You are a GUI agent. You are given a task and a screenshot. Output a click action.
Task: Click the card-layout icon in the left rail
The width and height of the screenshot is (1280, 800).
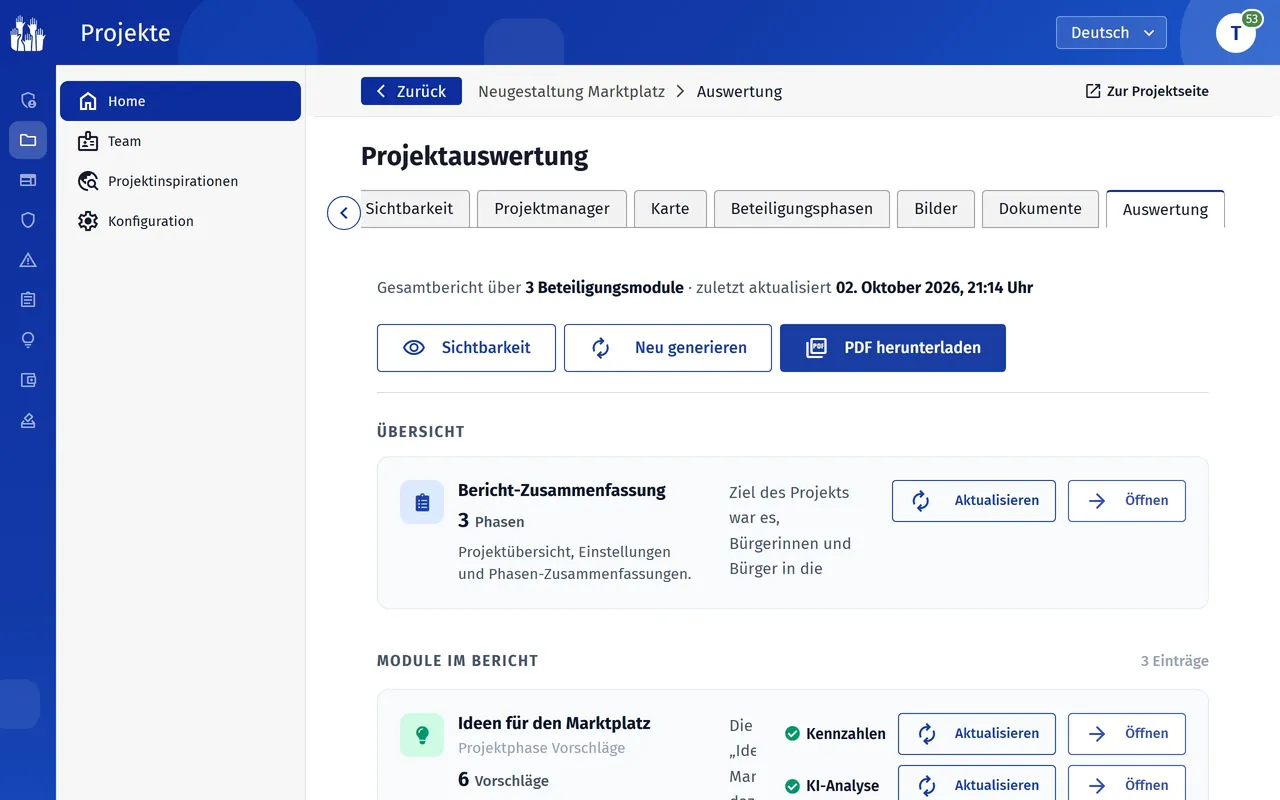coord(28,180)
